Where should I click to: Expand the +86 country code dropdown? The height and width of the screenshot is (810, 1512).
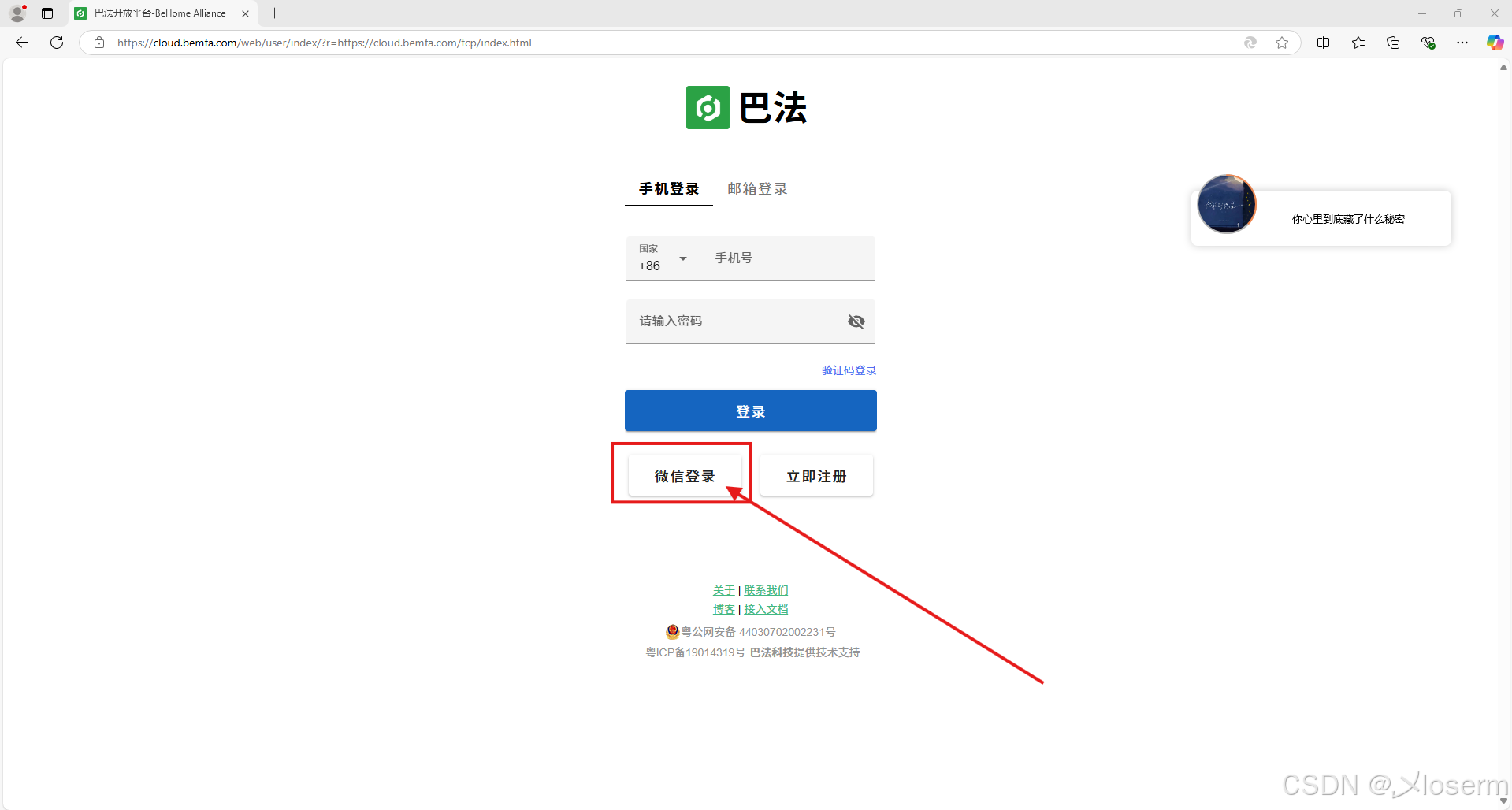click(x=663, y=258)
